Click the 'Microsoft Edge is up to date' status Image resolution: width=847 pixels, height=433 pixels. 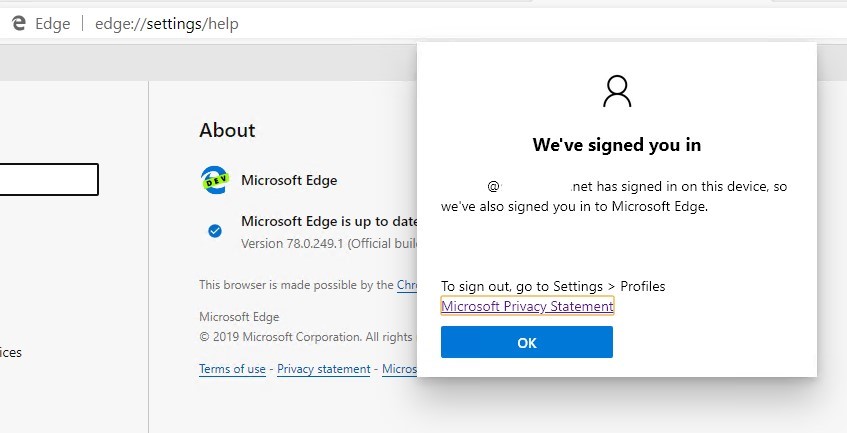point(329,221)
